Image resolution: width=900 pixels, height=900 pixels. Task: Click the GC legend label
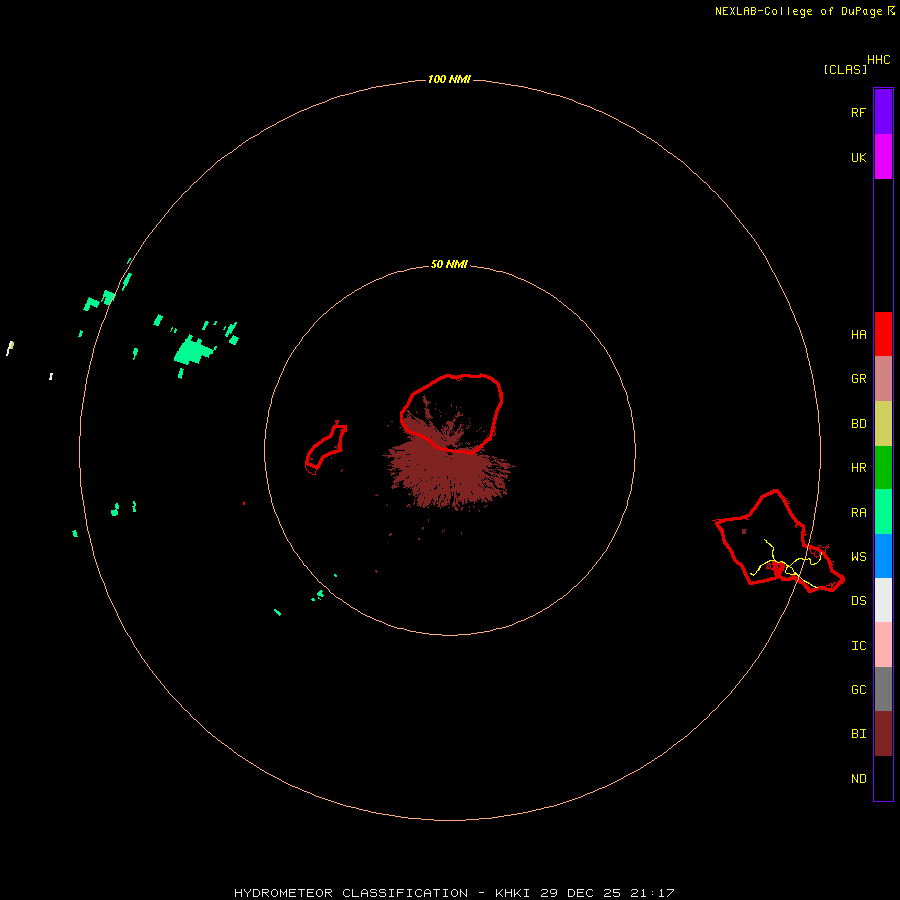858,689
